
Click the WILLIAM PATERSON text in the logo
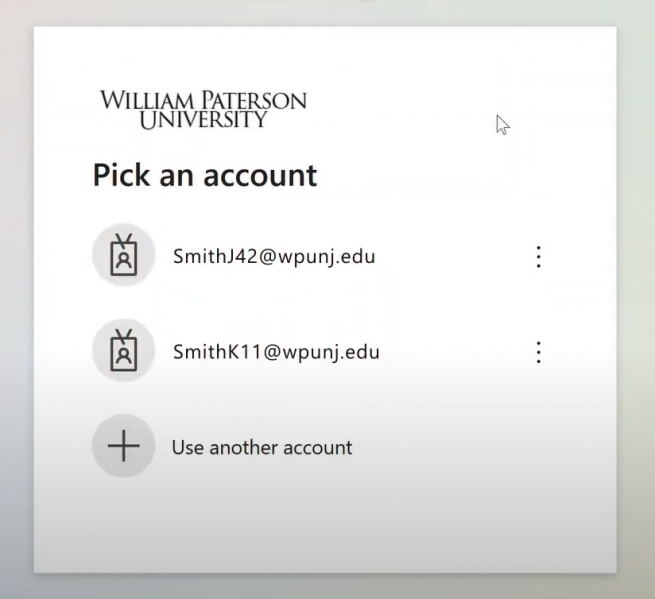[203, 101]
